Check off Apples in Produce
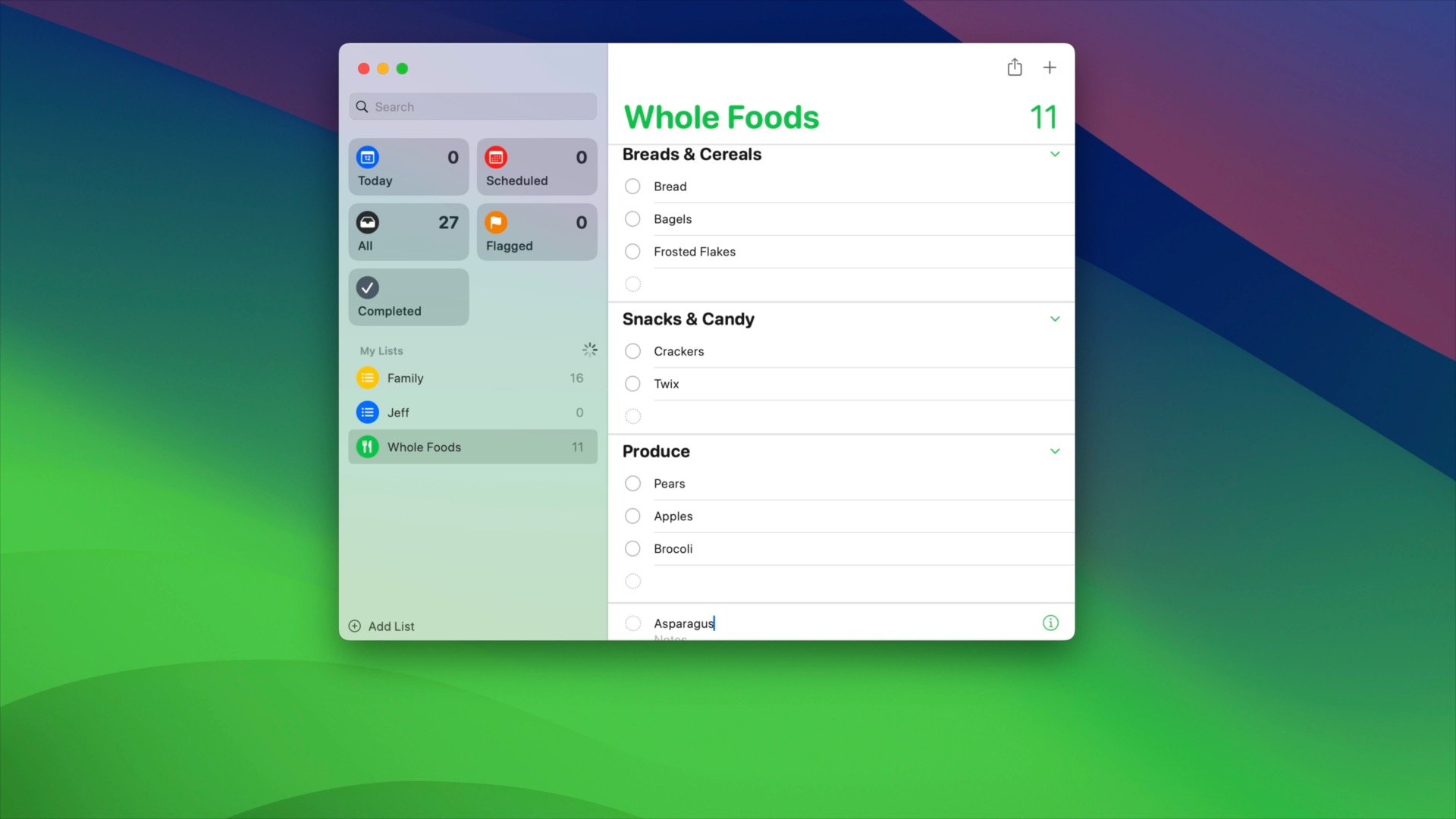This screenshot has width=1456, height=819. [x=632, y=516]
